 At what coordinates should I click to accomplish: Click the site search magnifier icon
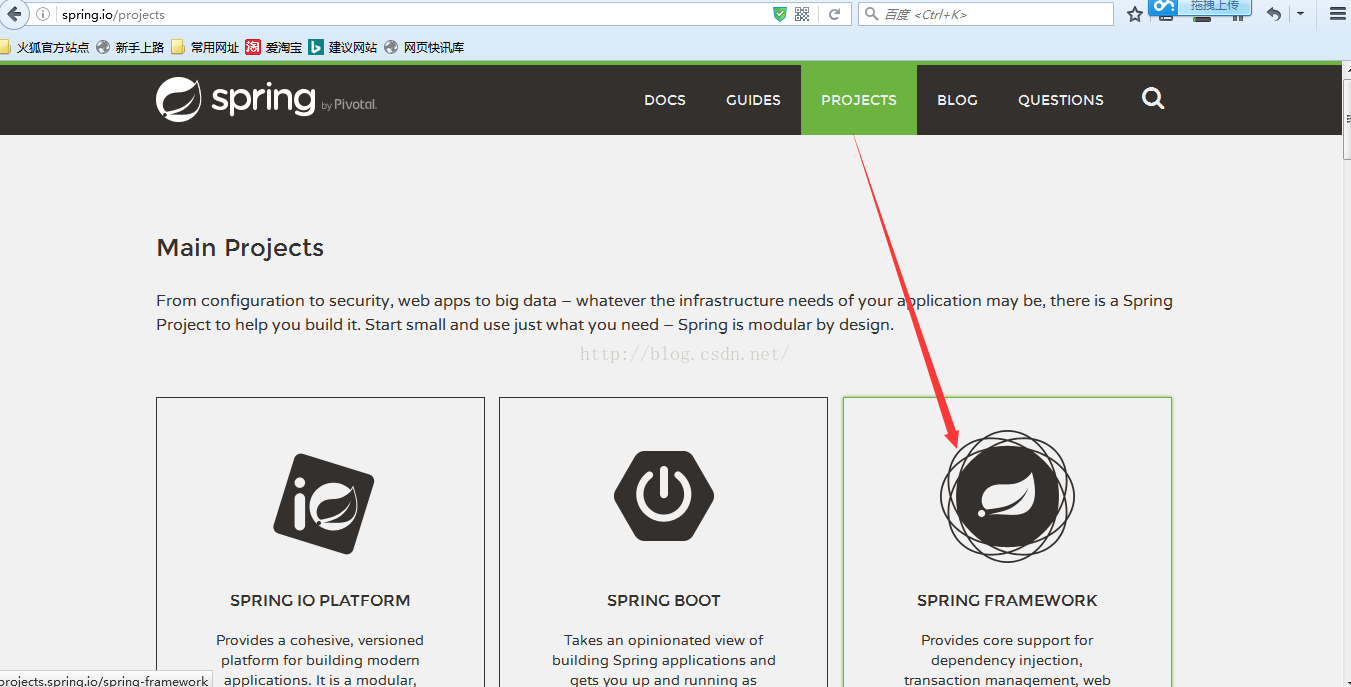point(1153,99)
